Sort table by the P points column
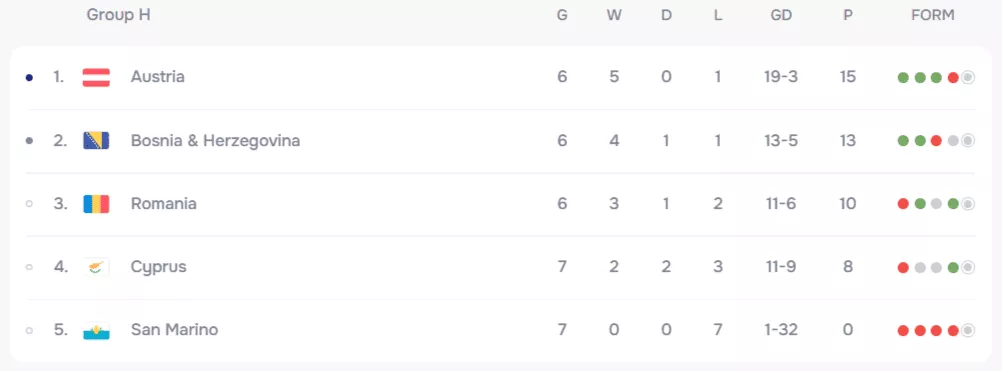Image resolution: width=1002 pixels, height=371 pixels. coord(847,15)
